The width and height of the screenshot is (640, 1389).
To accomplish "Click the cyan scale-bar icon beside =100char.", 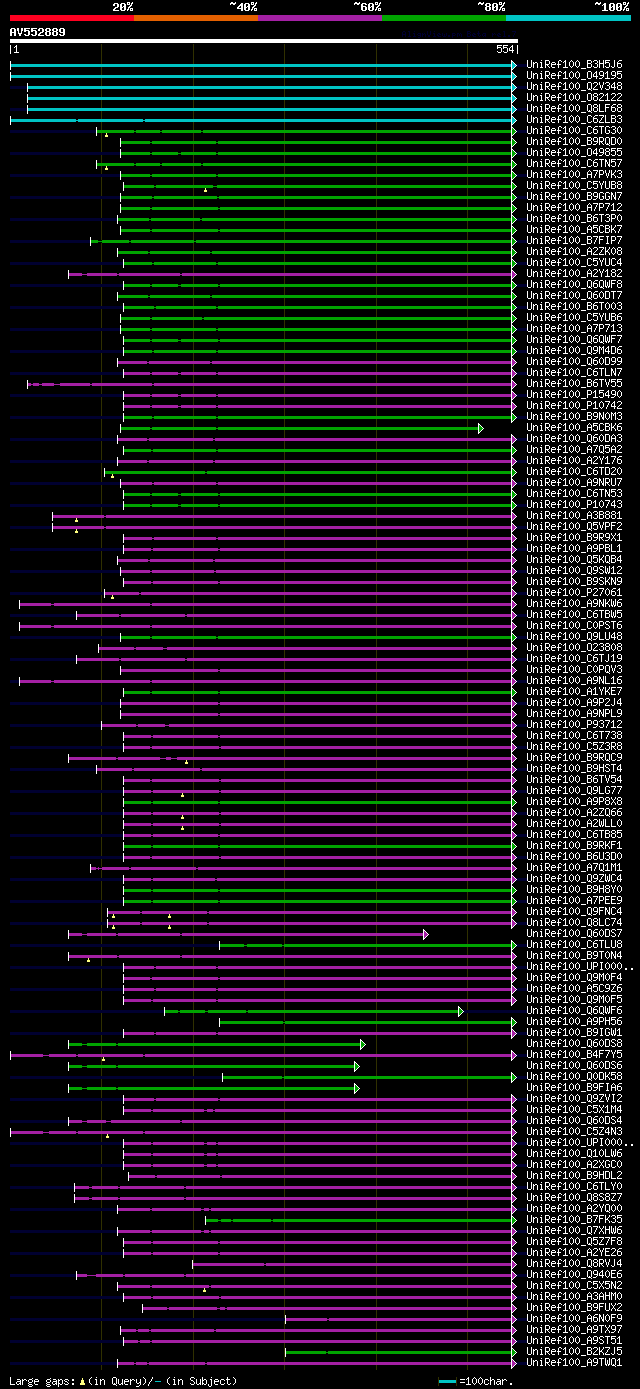I will (447, 1381).
